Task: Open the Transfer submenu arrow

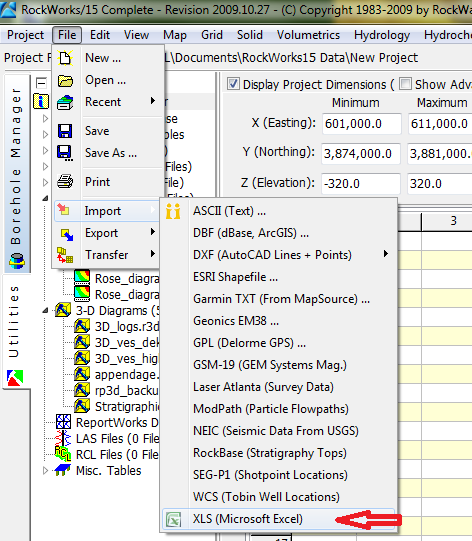Action: coord(153,254)
